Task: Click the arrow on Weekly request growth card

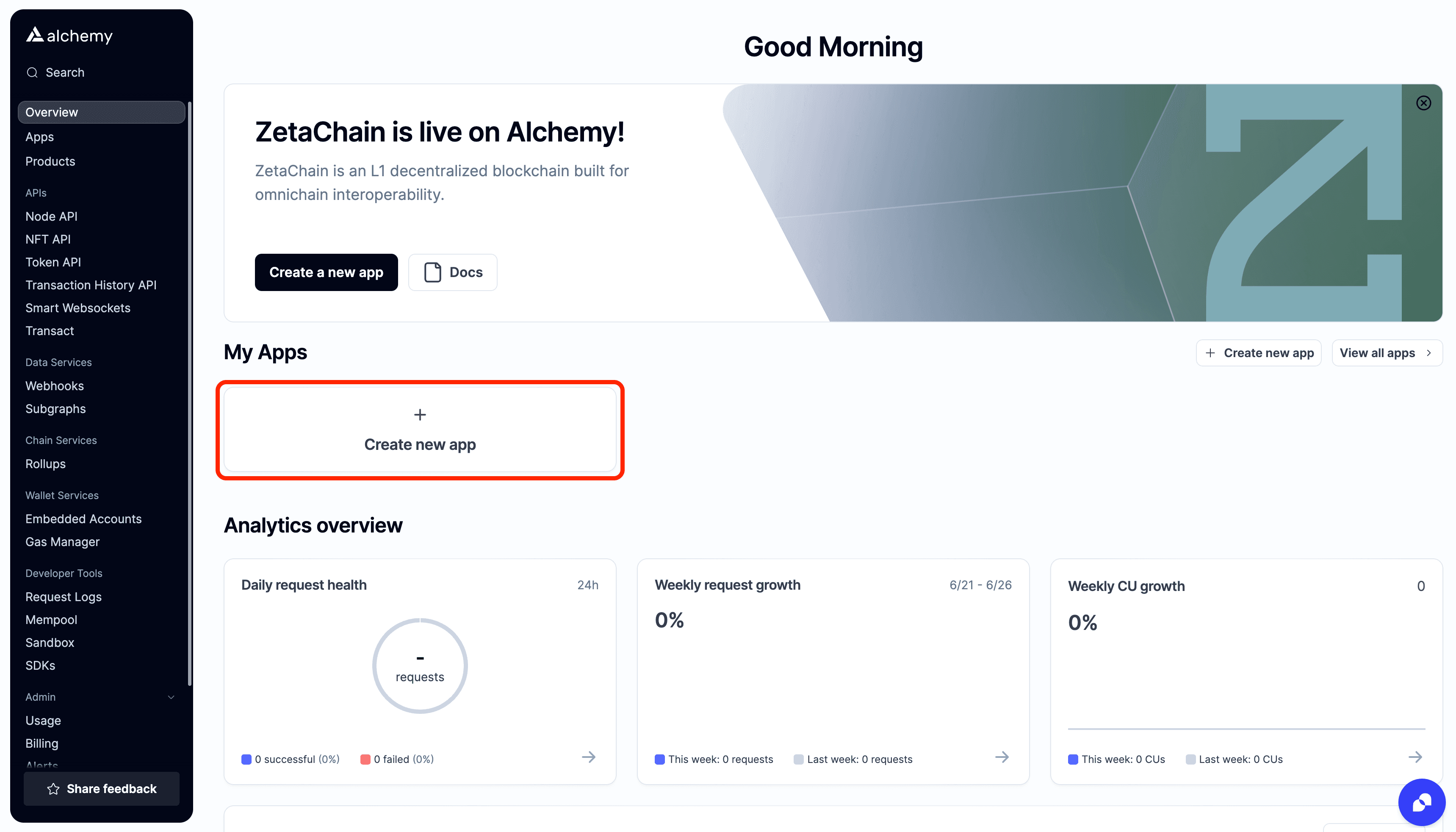Action: pyautogui.click(x=1002, y=757)
